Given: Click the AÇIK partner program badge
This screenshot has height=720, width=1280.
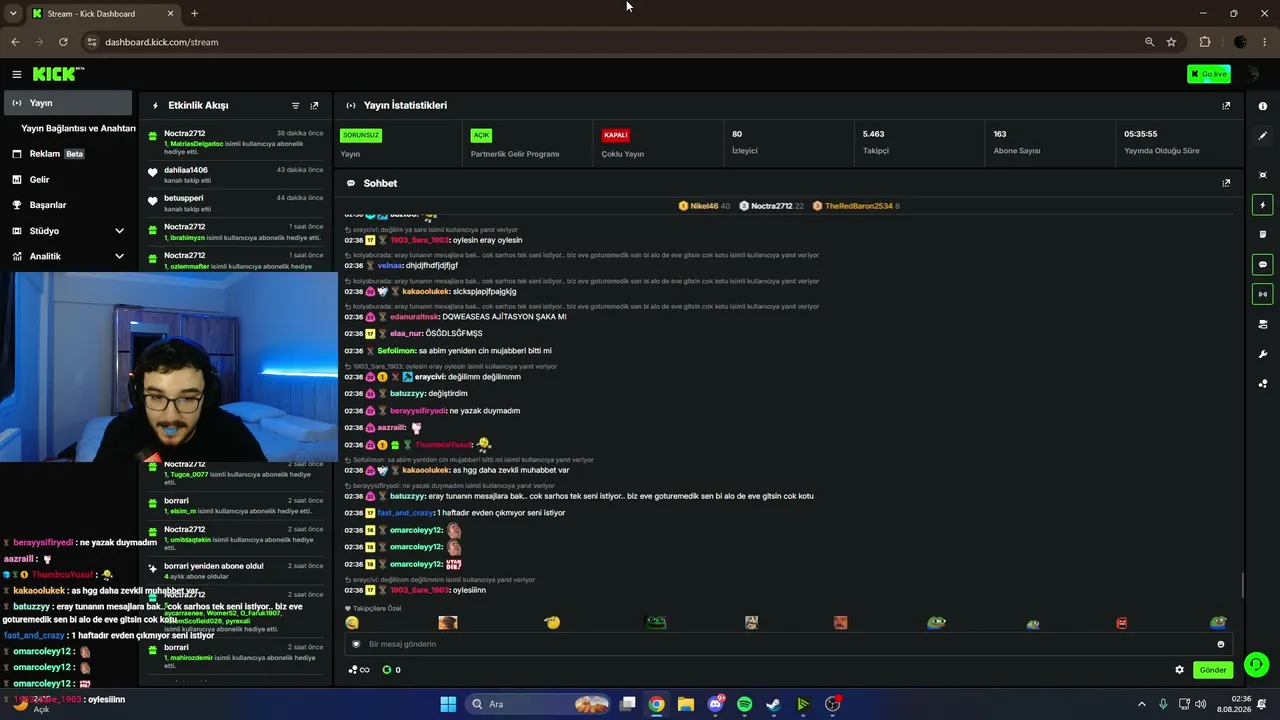Looking at the screenshot, I should point(481,135).
